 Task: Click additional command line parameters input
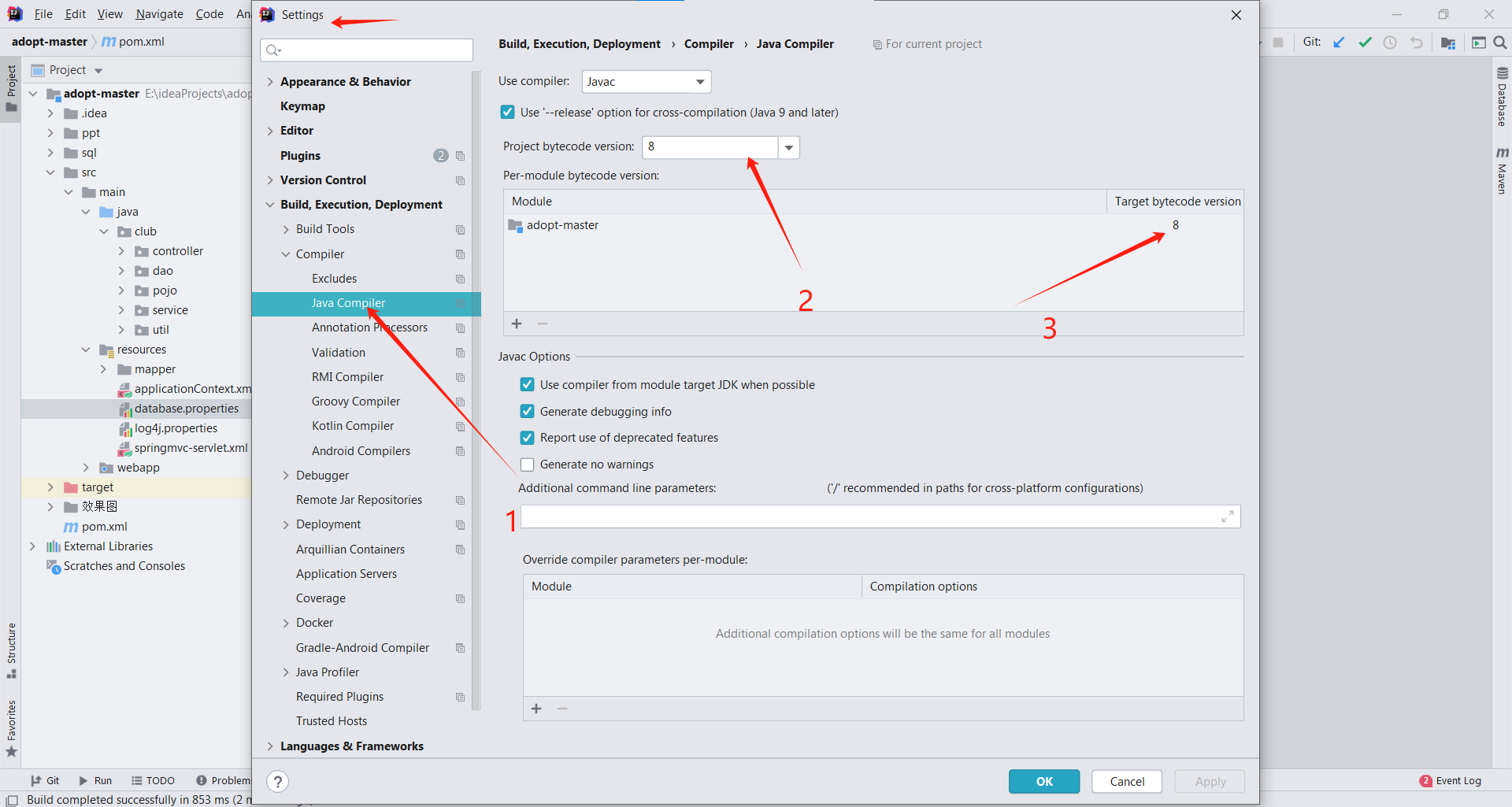click(880, 516)
